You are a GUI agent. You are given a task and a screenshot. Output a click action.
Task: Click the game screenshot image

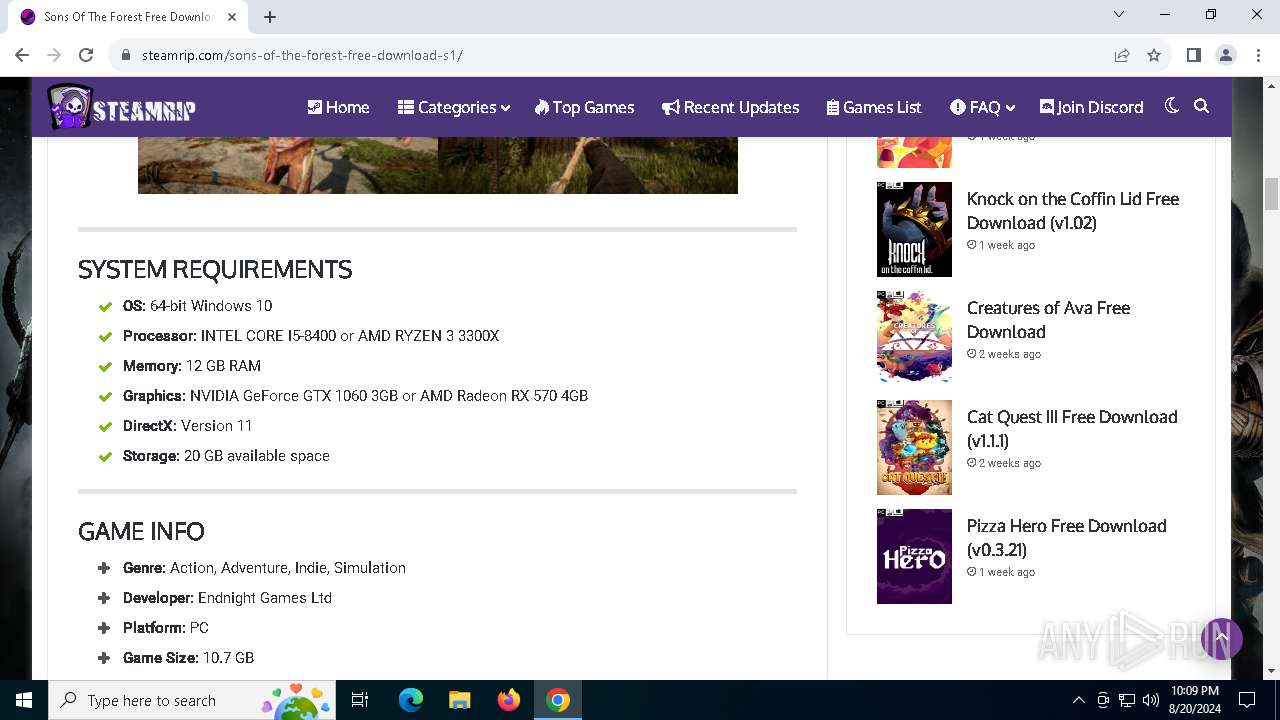pyautogui.click(x=438, y=165)
